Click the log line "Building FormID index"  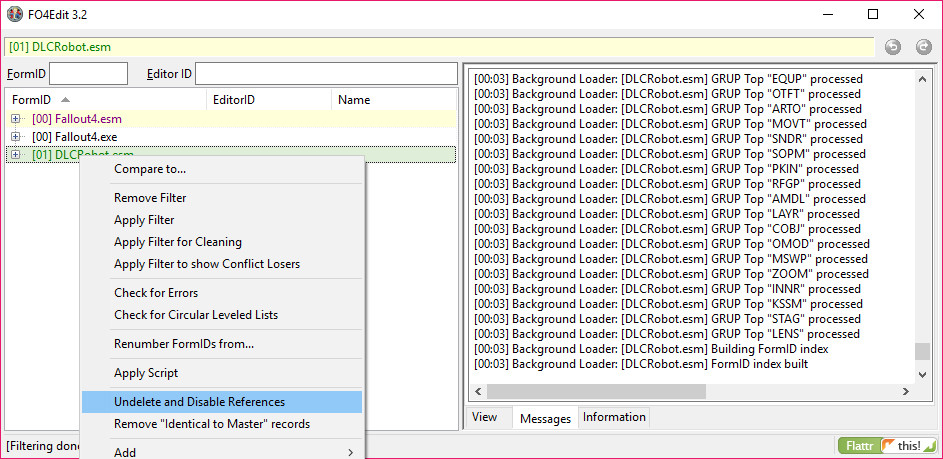[651, 349]
